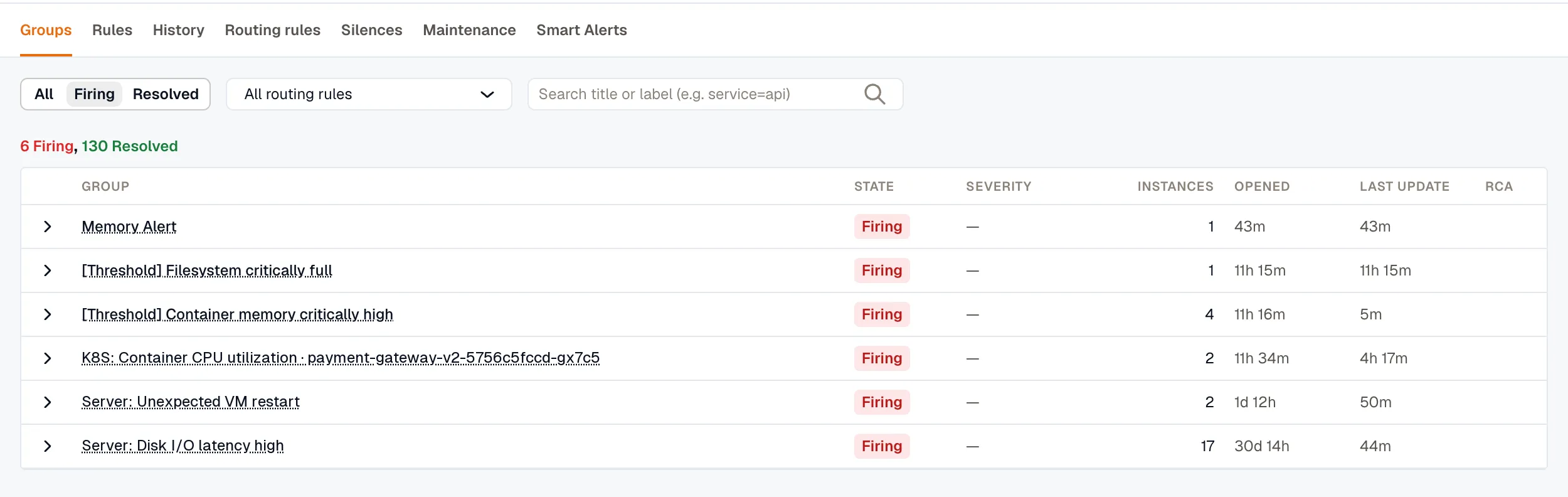Open Server: Disk I/O latency high link

[x=183, y=446]
